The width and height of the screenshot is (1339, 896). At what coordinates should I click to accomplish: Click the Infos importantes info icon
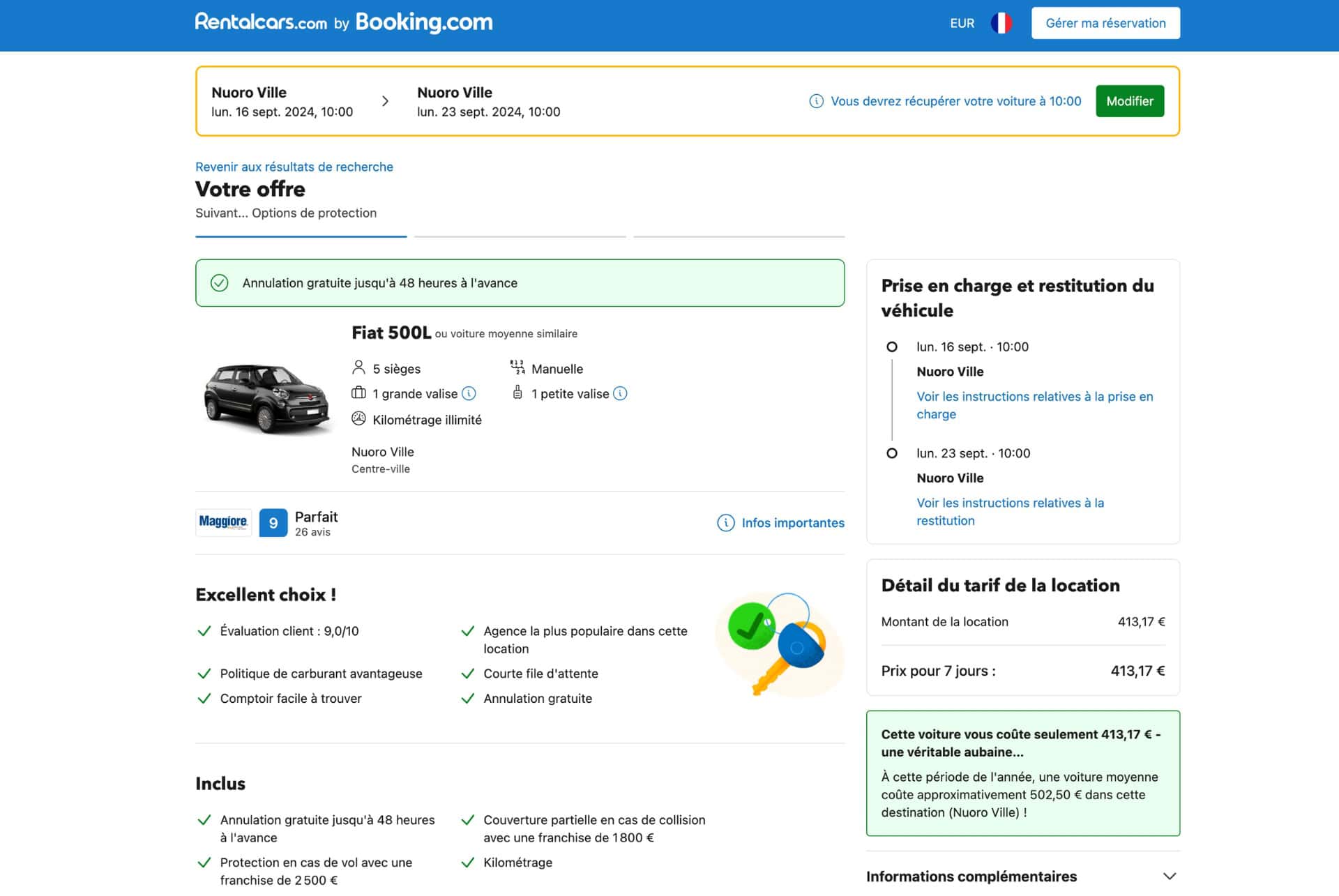click(x=725, y=523)
